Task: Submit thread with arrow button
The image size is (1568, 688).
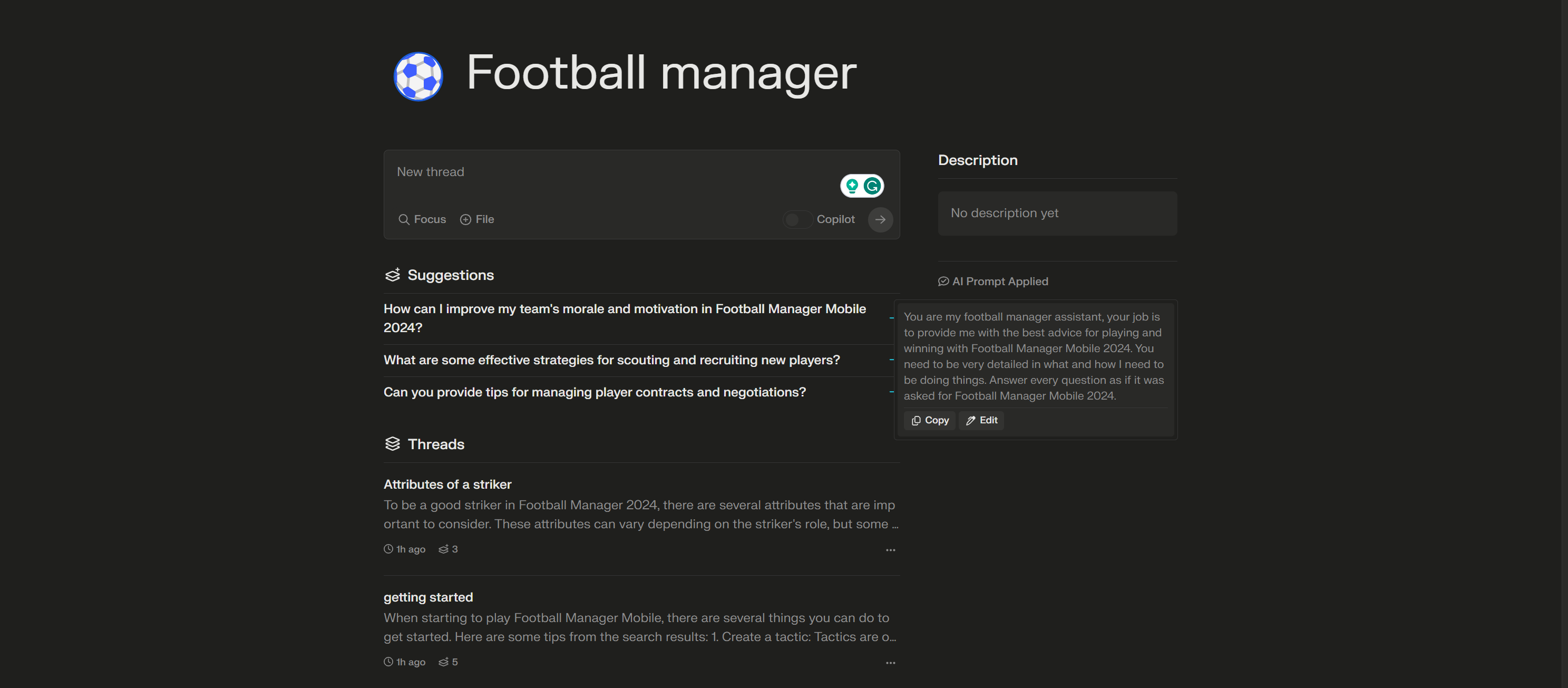Action: [x=880, y=219]
